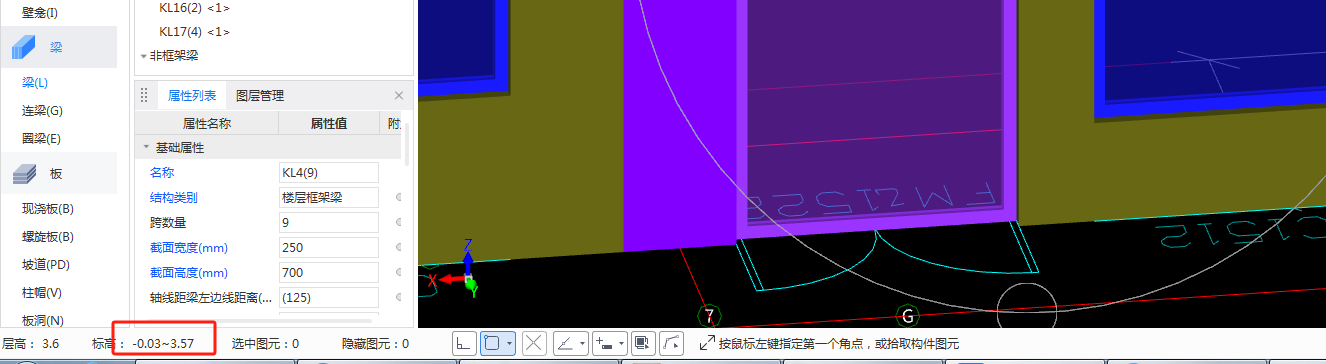Image resolution: width=1326 pixels, height=364 pixels.
Task: Click the 板 category header
Action: click(58, 174)
